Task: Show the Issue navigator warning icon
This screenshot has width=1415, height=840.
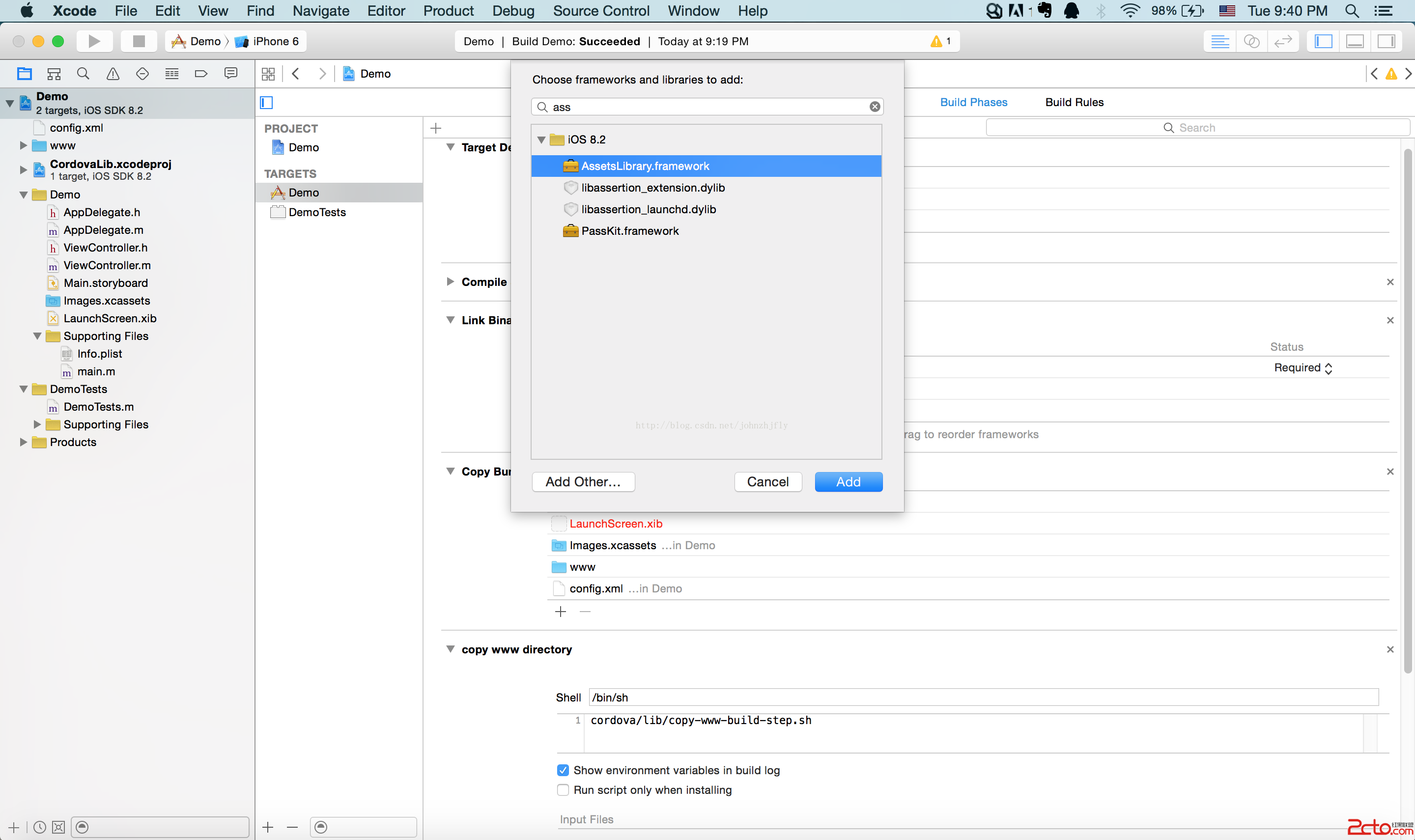Action: 113,74
